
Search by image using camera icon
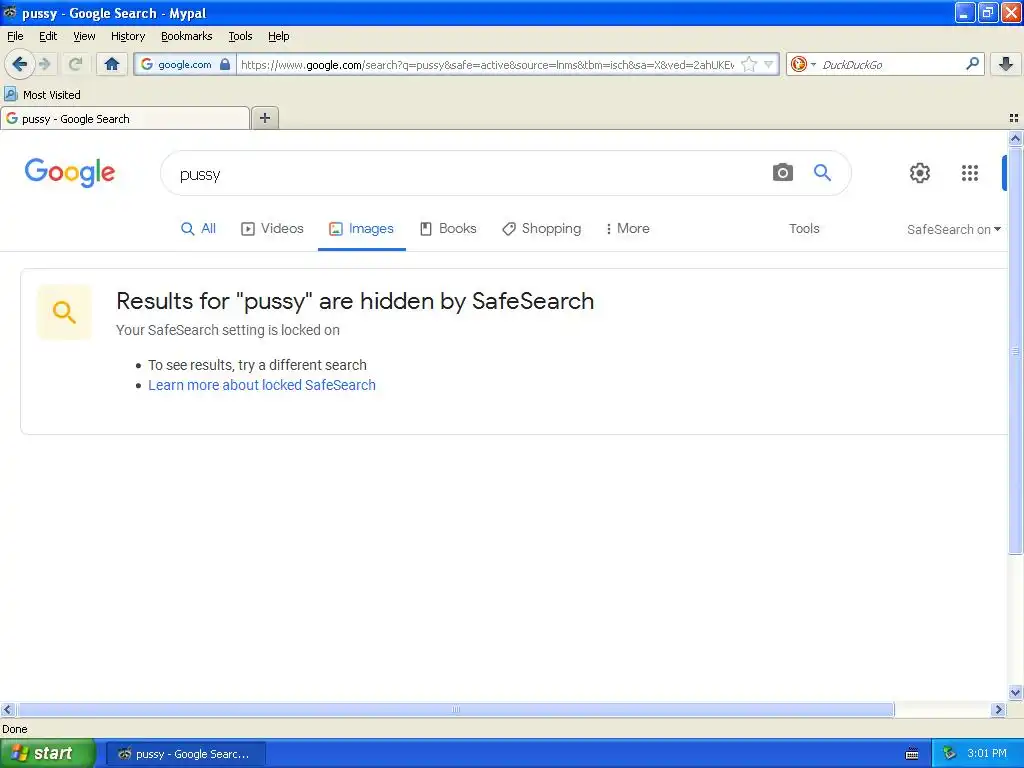click(782, 172)
